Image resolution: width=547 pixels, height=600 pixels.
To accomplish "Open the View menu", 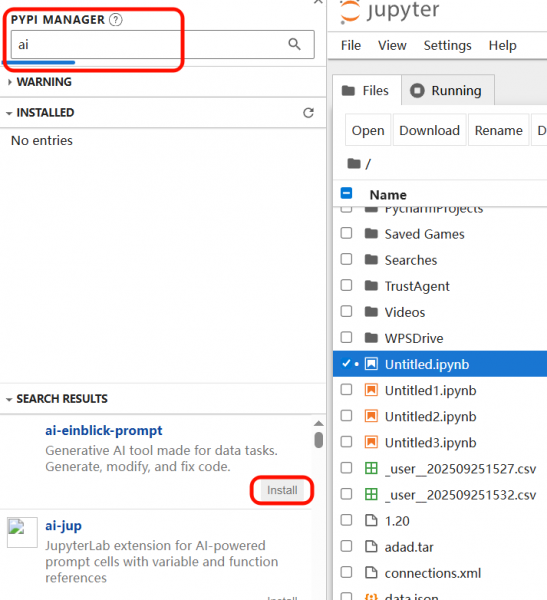I will click(x=392, y=45).
